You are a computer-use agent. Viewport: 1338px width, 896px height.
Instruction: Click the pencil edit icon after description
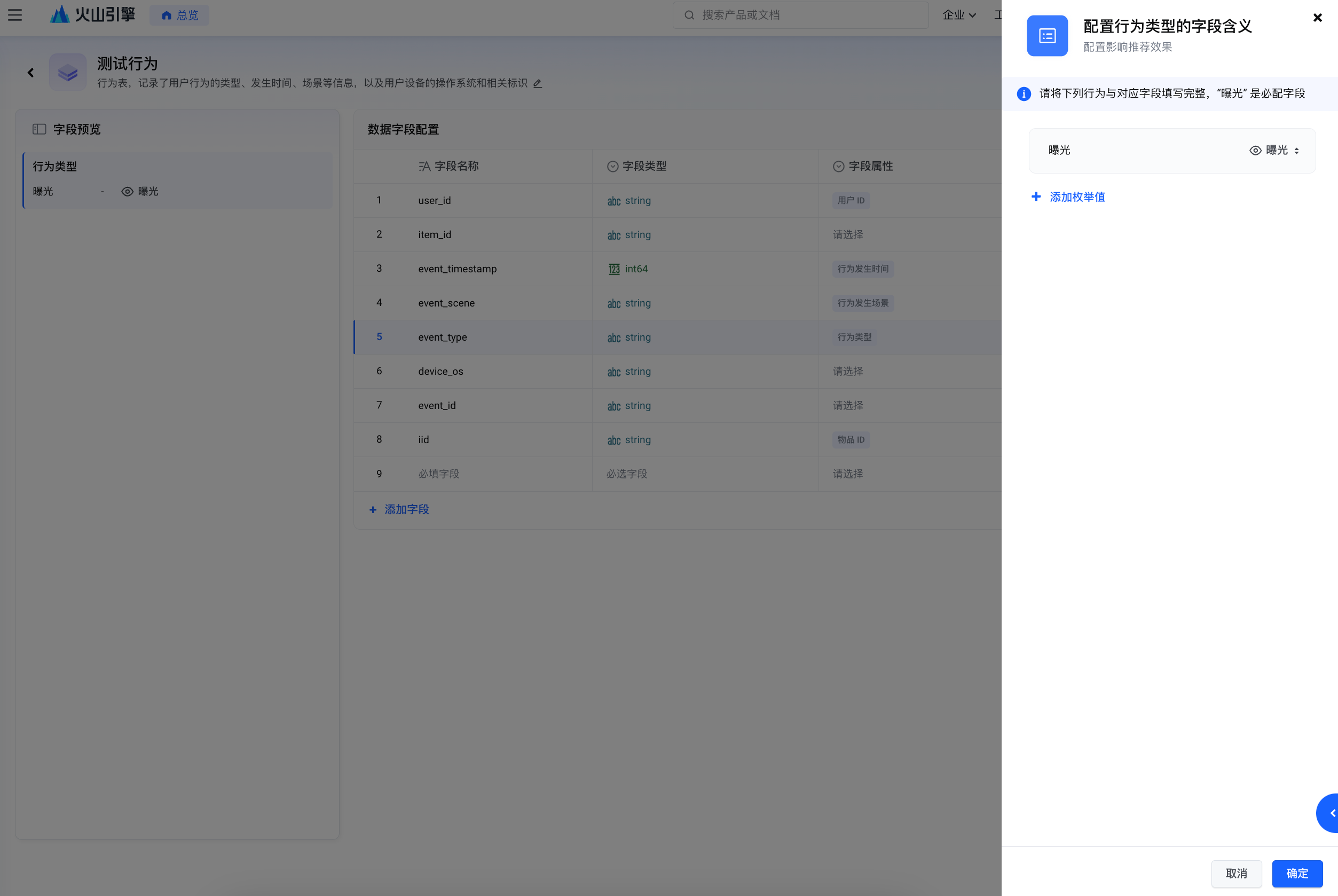(537, 83)
